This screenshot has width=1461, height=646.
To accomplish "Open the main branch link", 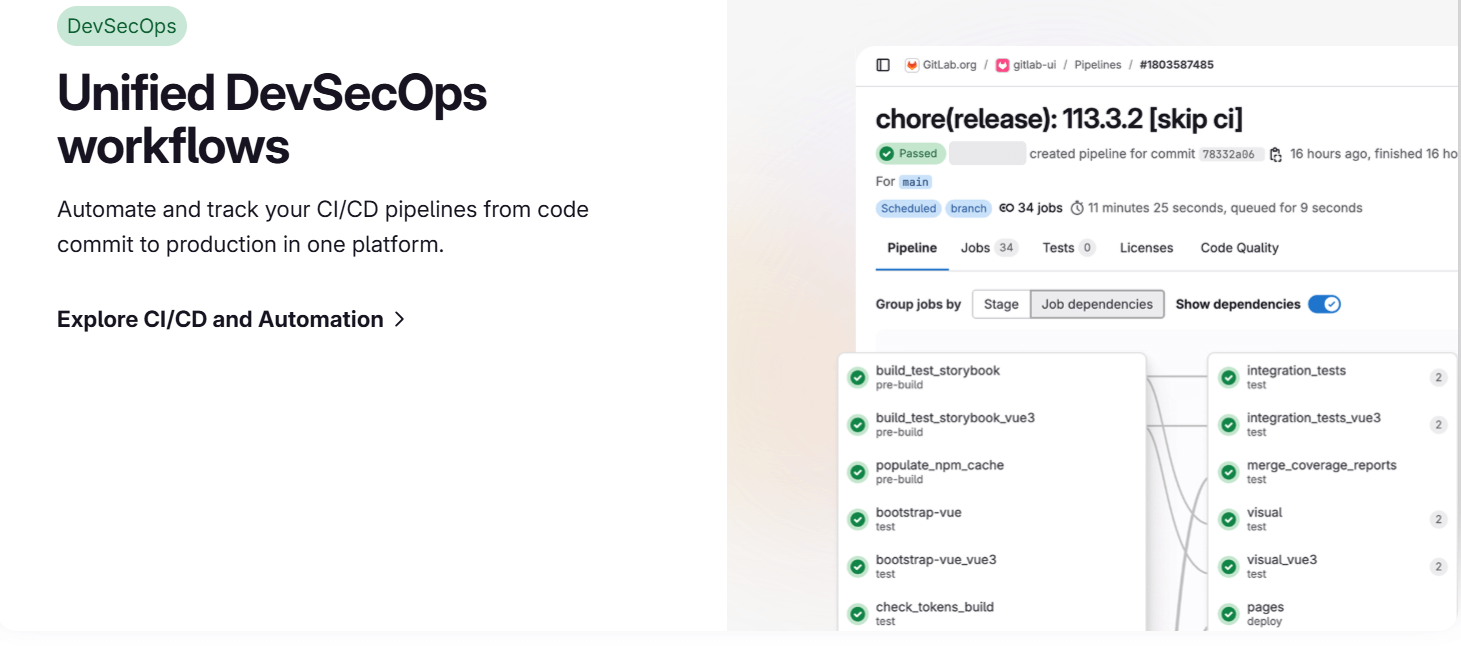I will (915, 182).
